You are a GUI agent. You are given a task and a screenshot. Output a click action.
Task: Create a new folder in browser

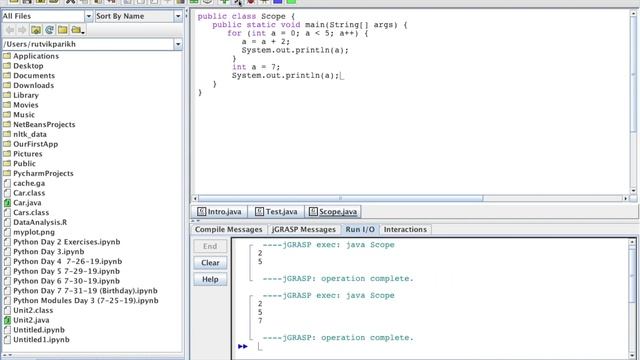[63, 30]
